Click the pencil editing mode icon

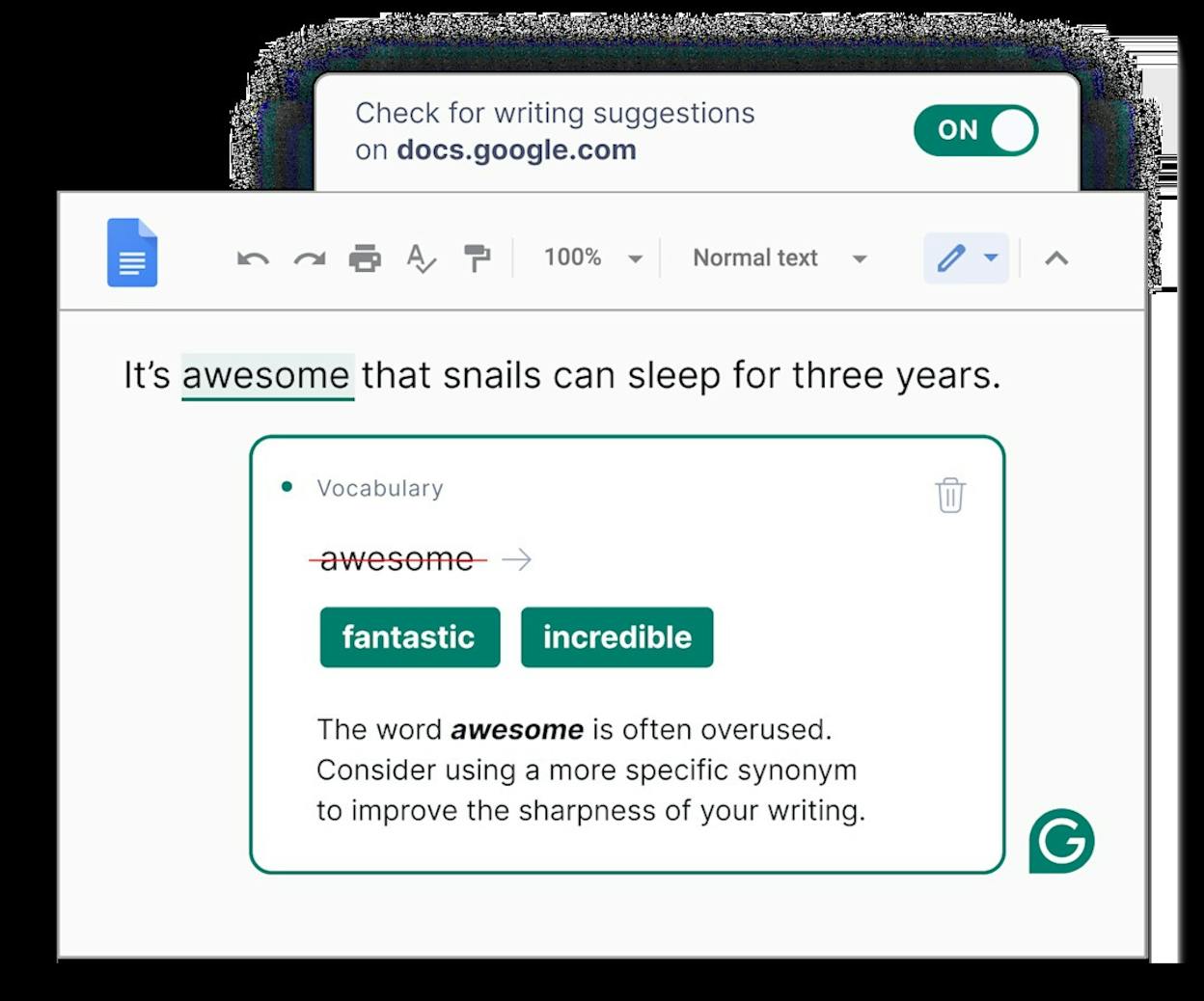951,257
